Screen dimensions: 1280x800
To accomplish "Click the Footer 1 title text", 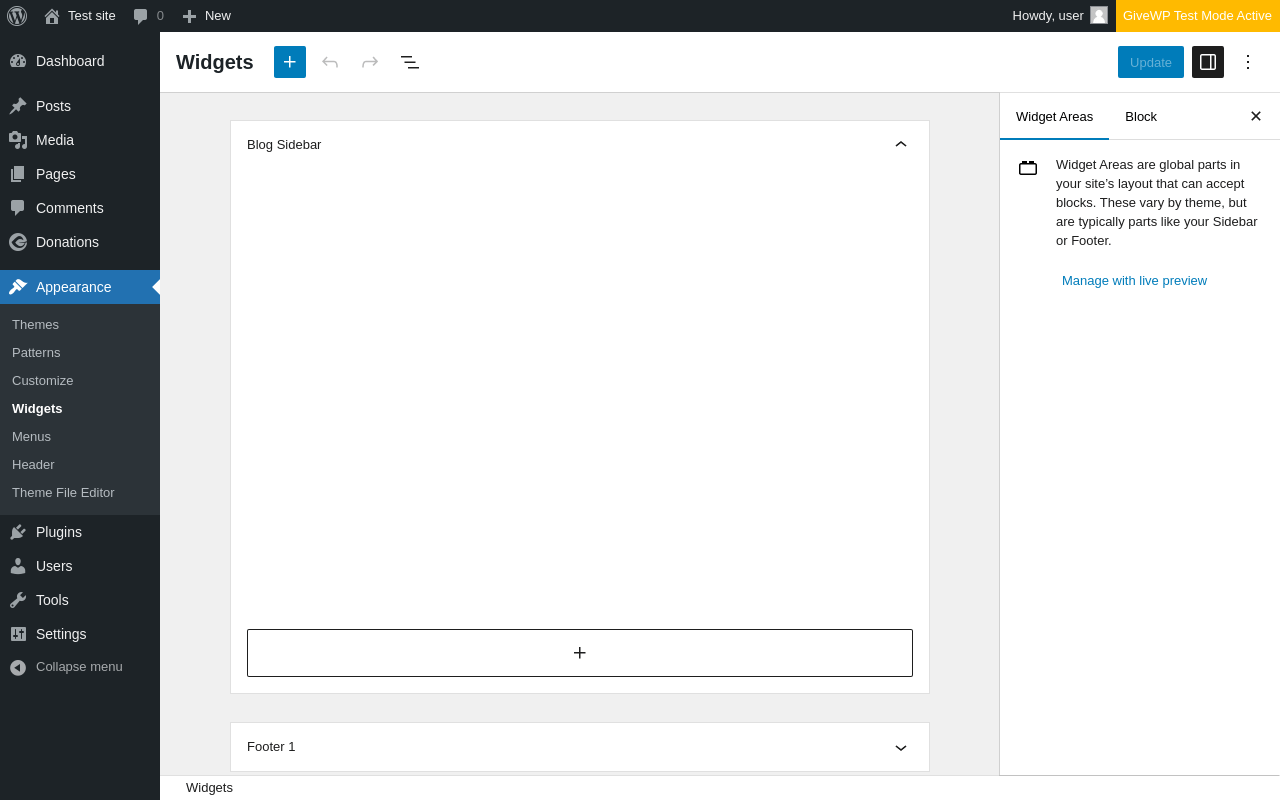I will (271, 747).
